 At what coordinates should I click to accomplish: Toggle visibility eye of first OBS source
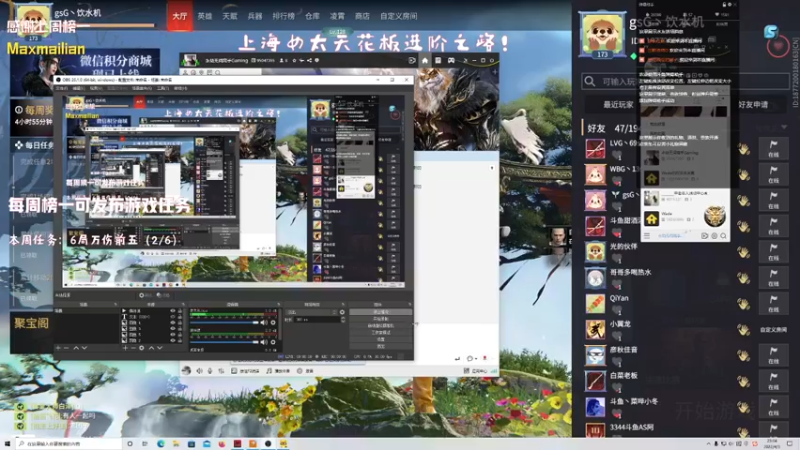click(172, 311)
